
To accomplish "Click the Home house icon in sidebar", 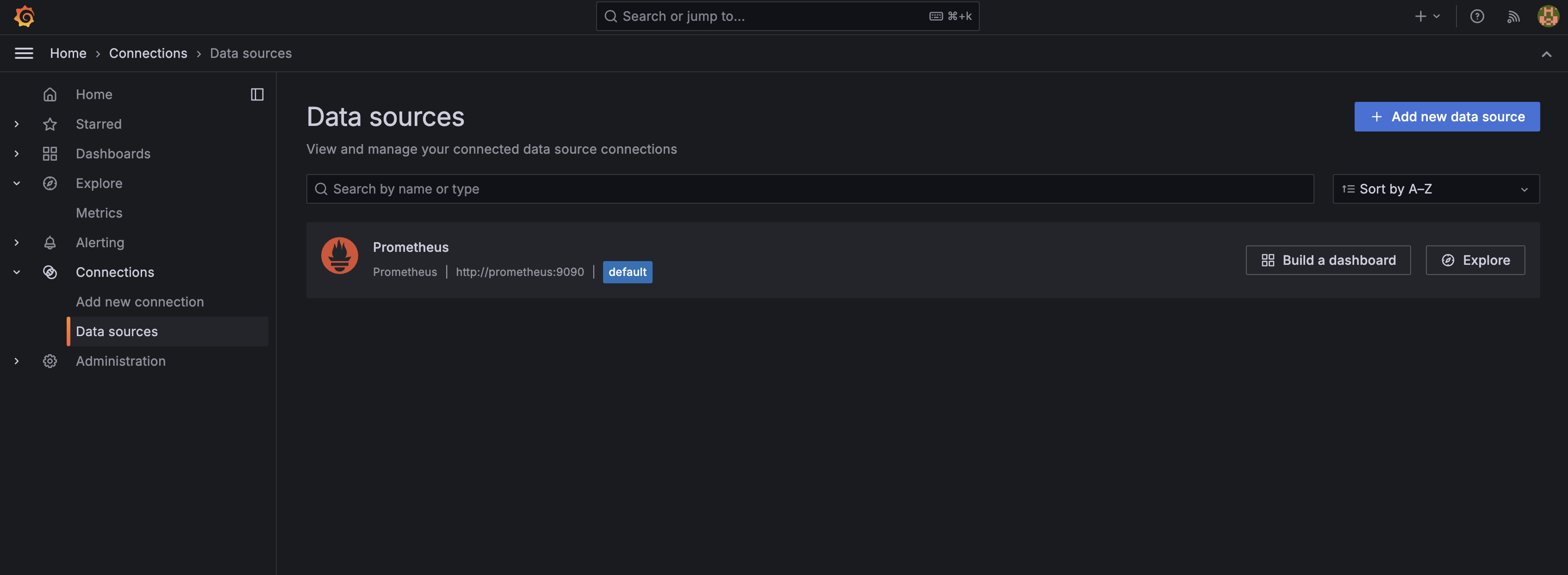I will (x=50, y=94).
